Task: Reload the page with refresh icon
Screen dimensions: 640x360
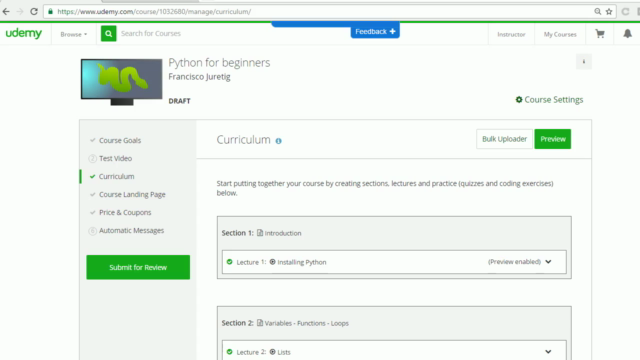Action: click(34, 11)
